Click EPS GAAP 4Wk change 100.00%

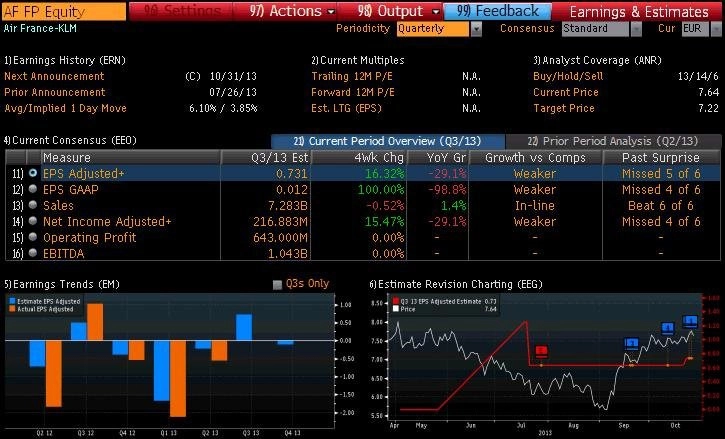(381, 190)
